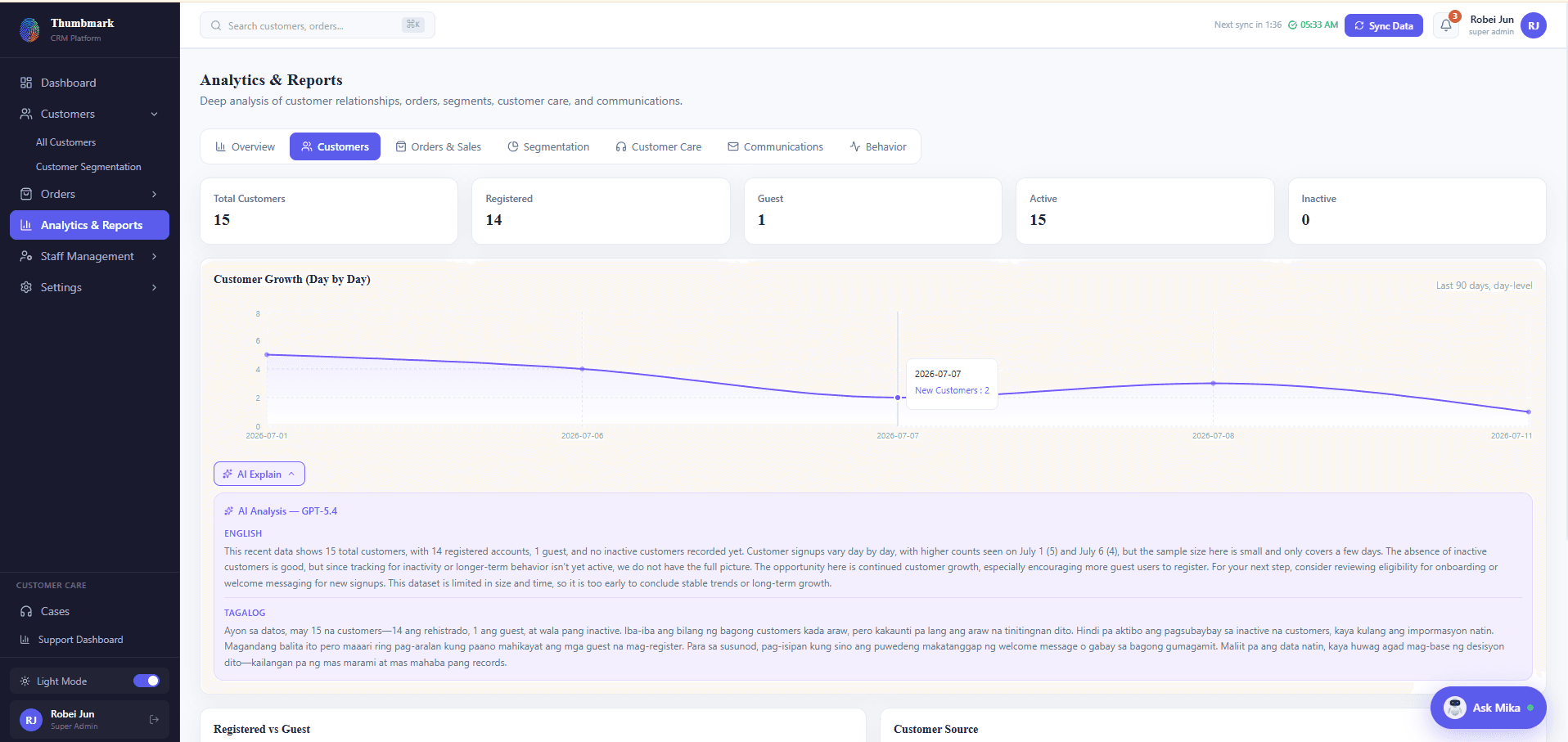Image resolution: width=1568 pixels, height=742 pixels.
Task: Click the ENGLISH analysis heading
Action: (x=243, y=533)
